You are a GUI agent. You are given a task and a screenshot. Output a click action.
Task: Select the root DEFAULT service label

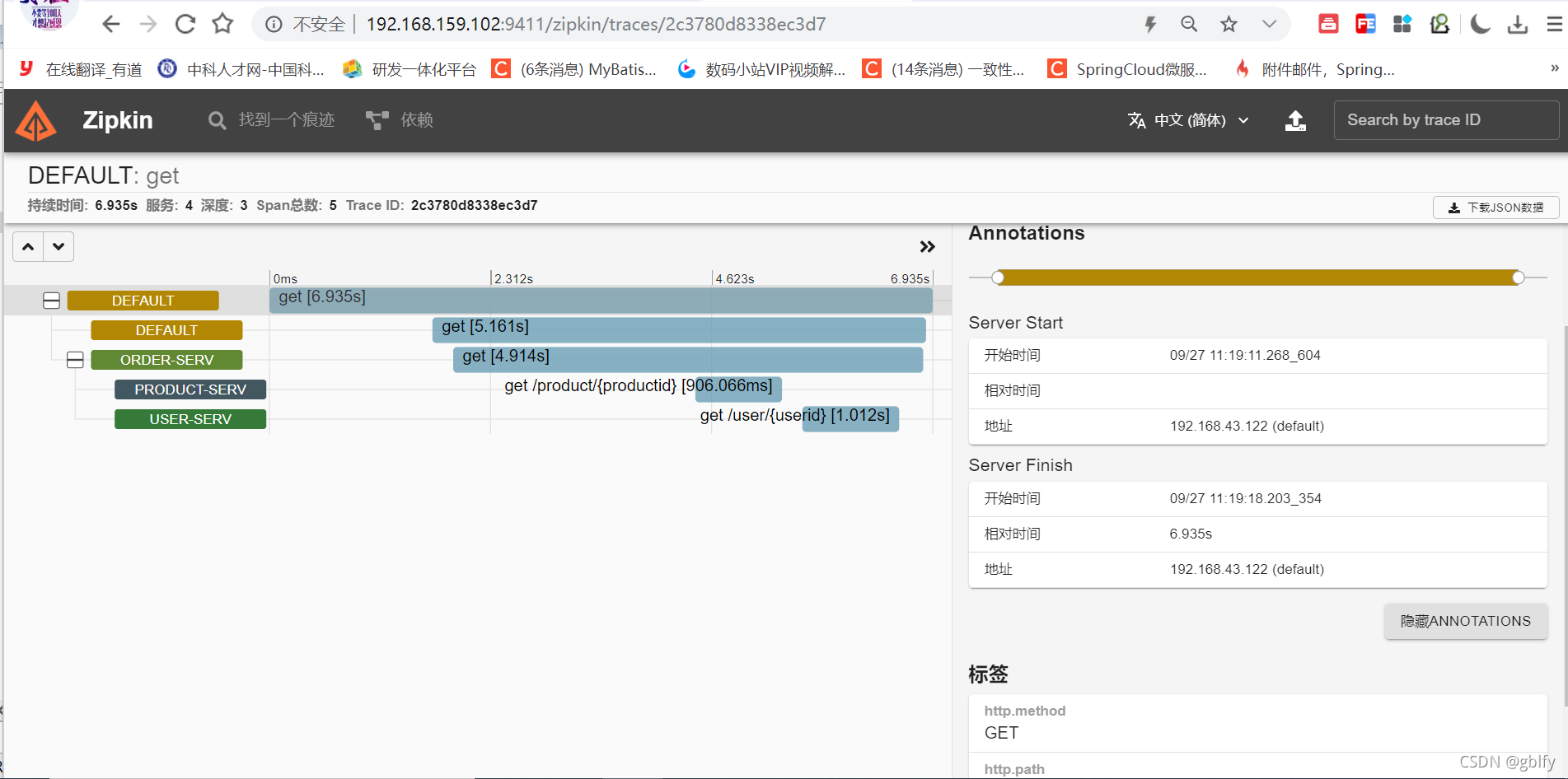[x=143, y=301]
